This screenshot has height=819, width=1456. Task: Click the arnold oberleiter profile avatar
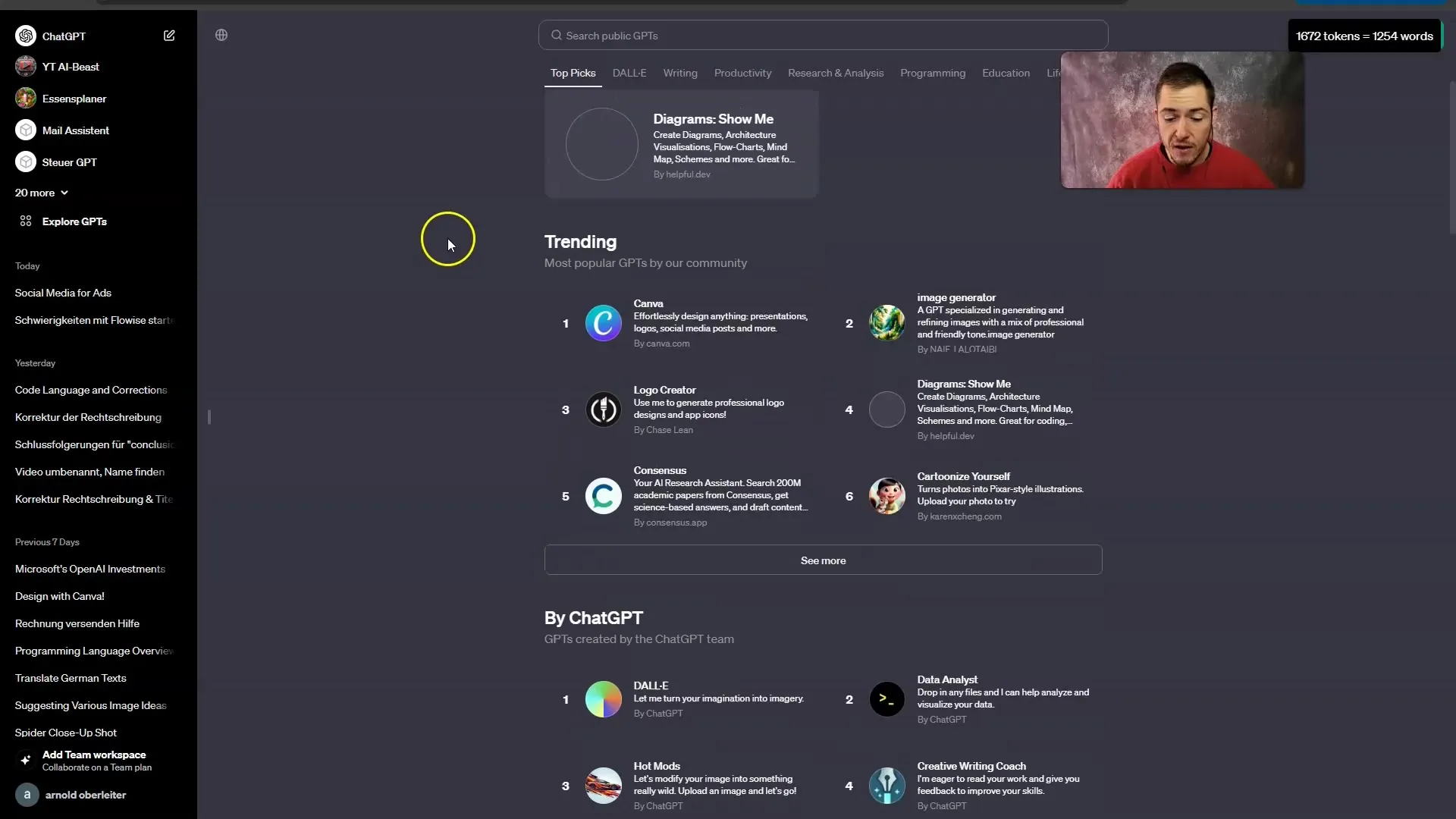coord(27,795)
